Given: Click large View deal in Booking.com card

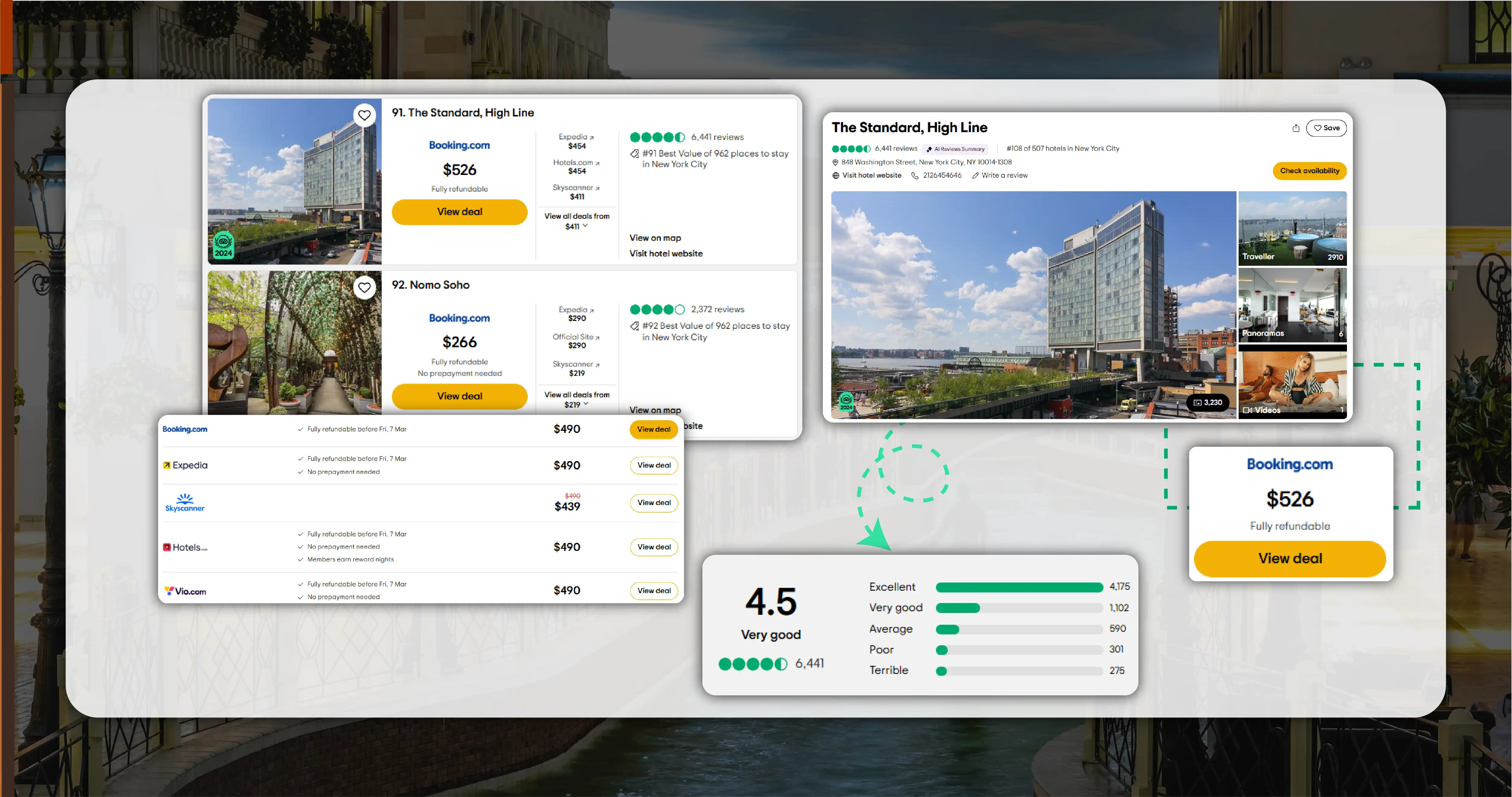Looking at the screenshot, I should coord(1290,559).
